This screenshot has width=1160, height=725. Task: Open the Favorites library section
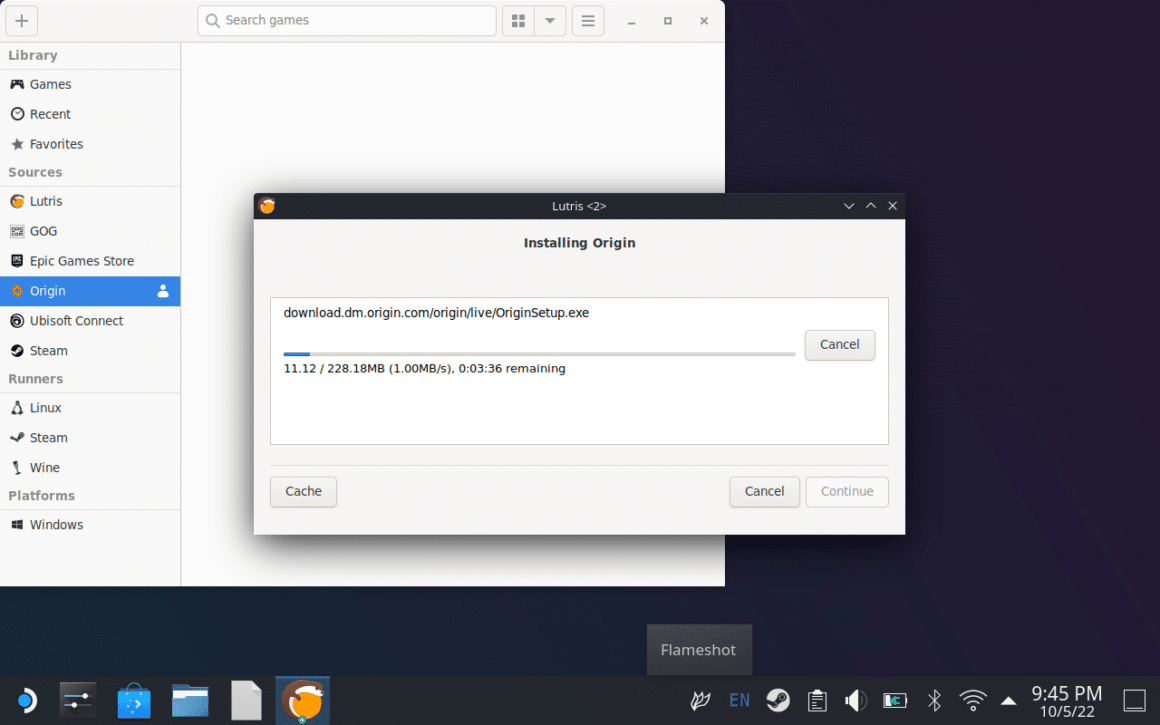tap(56, 143)
